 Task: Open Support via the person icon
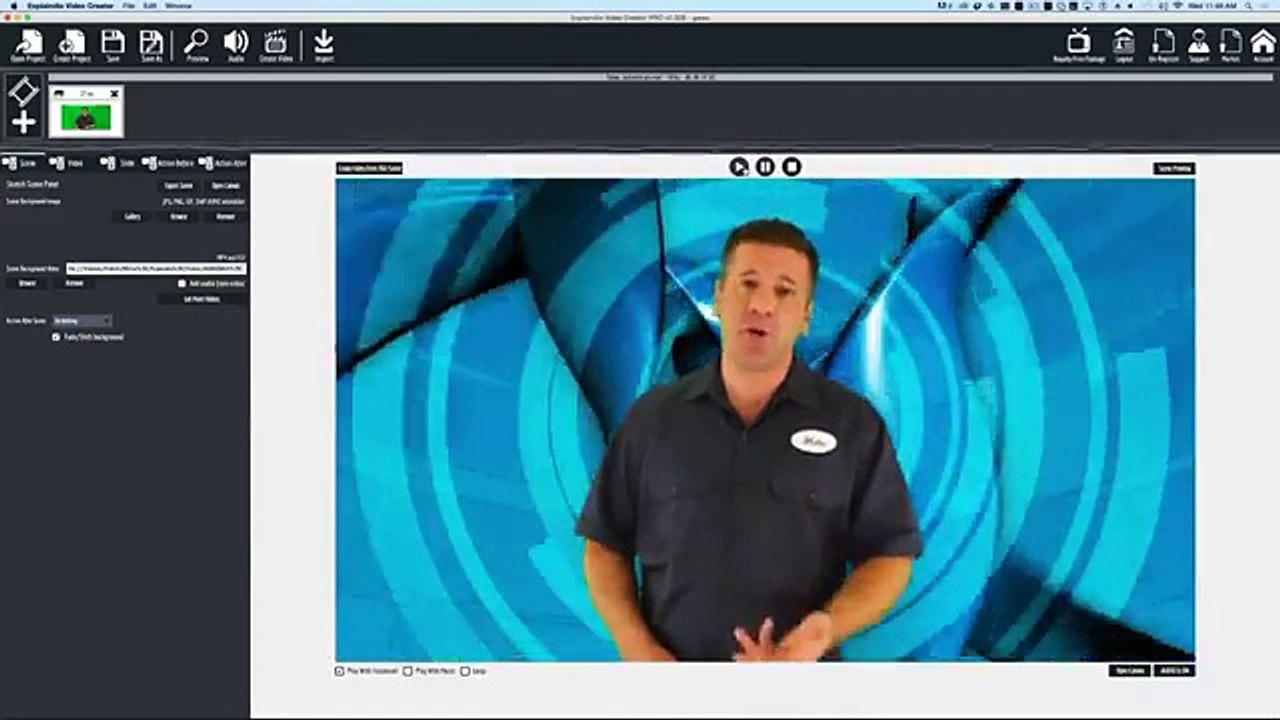tap(1199, 45)
